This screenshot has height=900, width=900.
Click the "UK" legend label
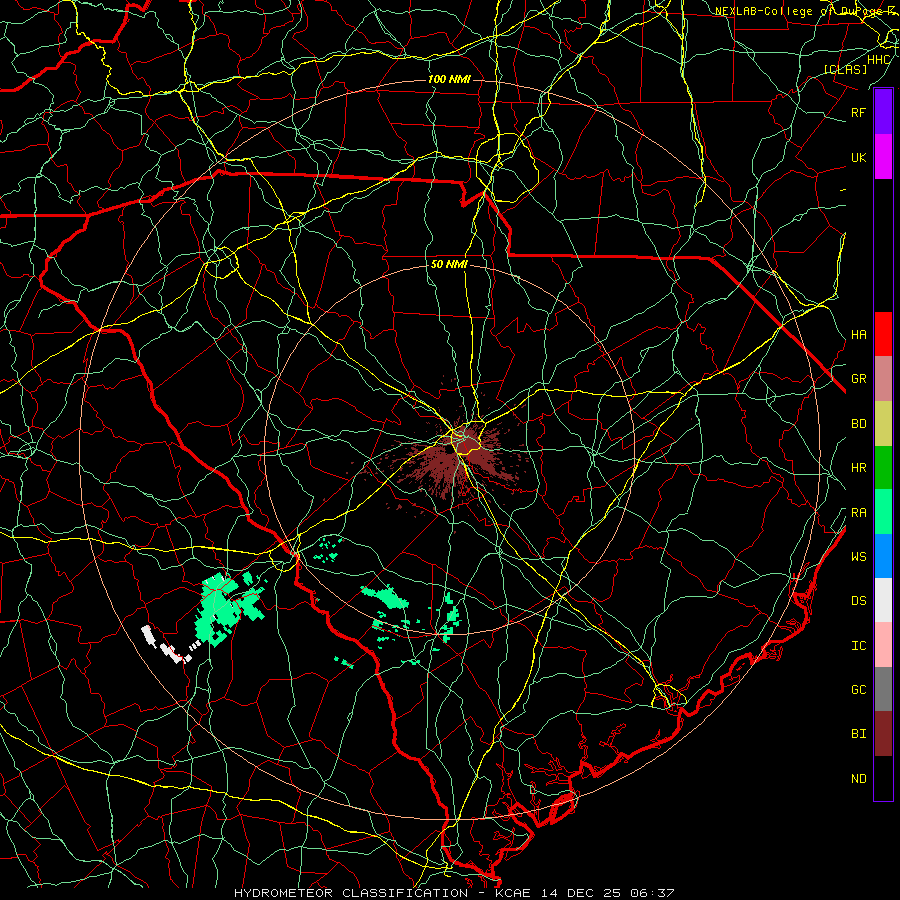(858, 157)
